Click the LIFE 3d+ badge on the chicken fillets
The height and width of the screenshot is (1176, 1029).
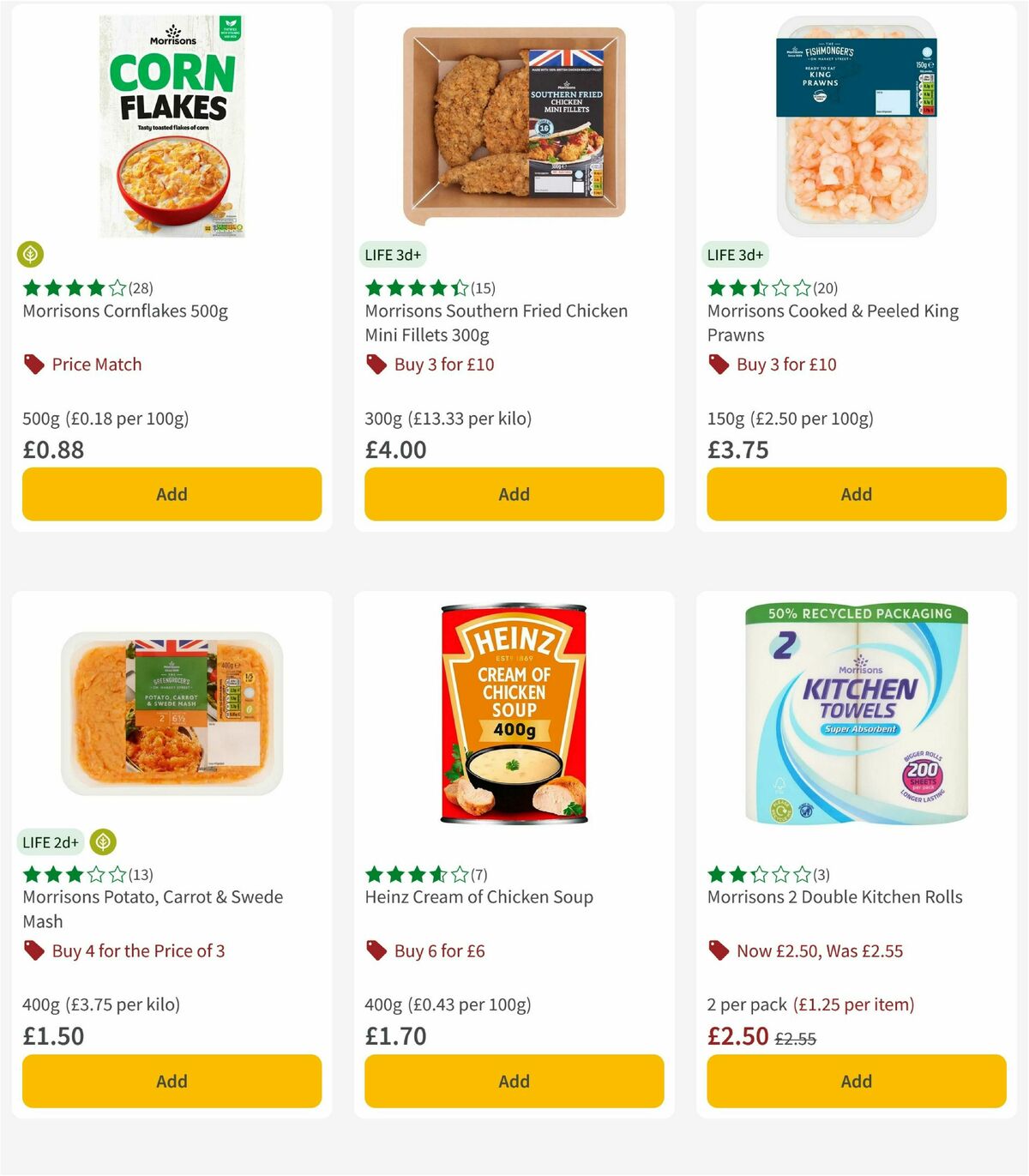(x=394, y=254)
